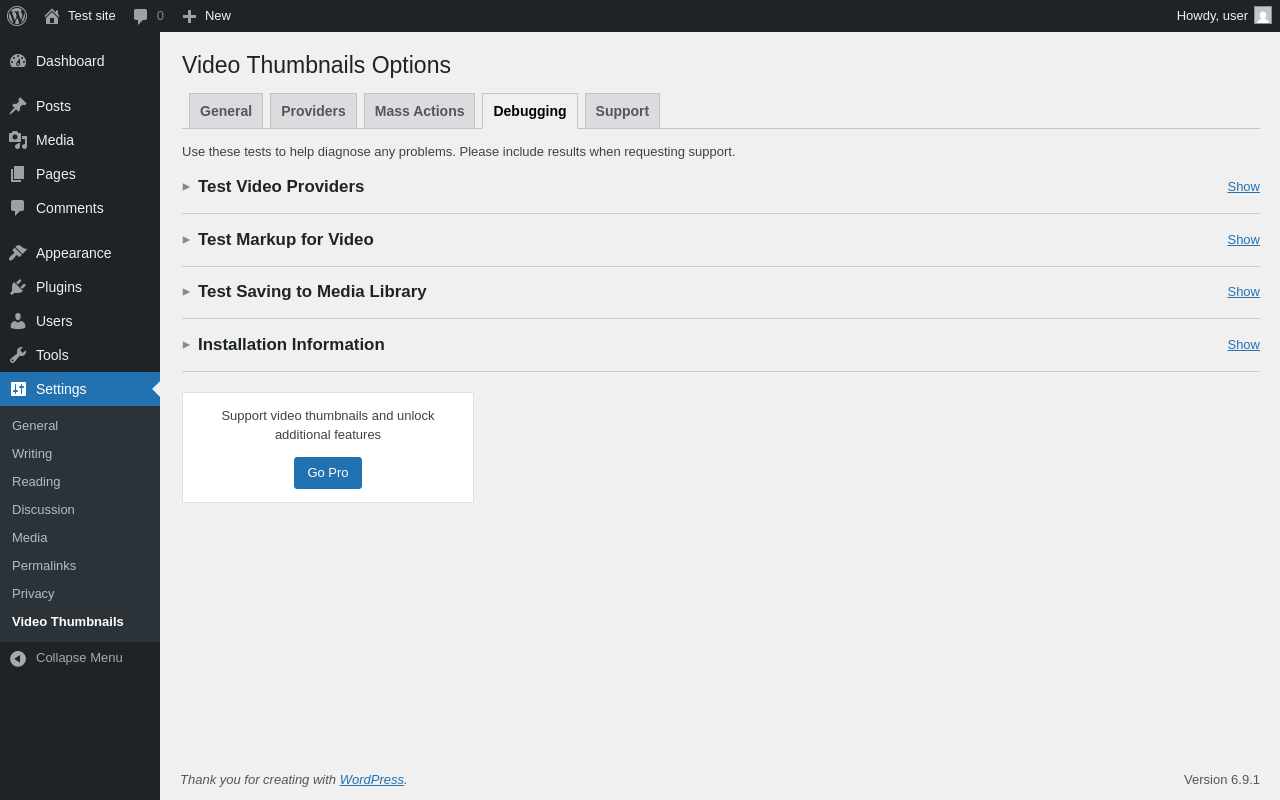
Task: Open the Permalinks settings submenu item
Action: pyautogui.click(x=80, y=566)
